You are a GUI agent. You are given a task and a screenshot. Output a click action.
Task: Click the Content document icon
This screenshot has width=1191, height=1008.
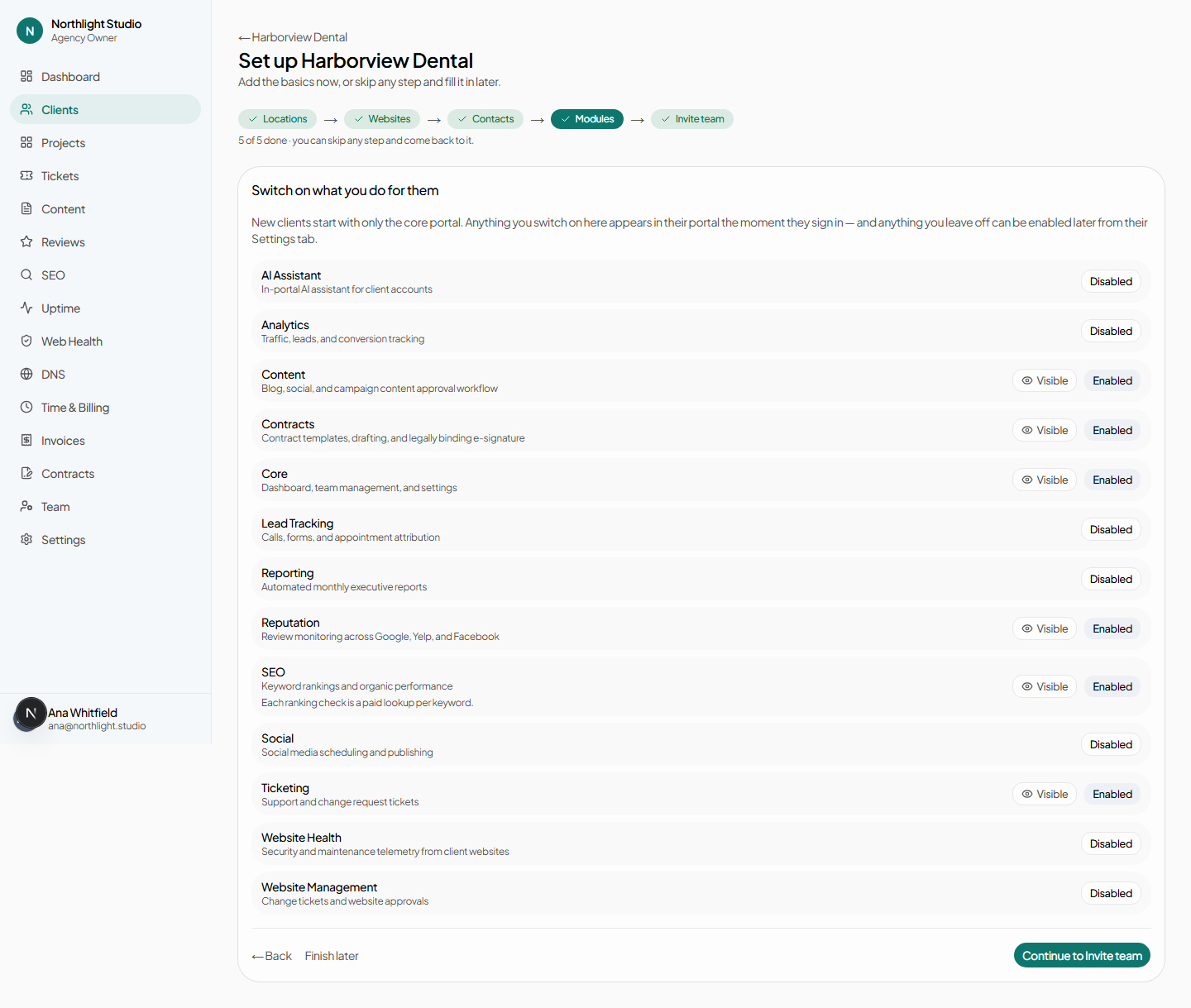click(x=26, y=208)
